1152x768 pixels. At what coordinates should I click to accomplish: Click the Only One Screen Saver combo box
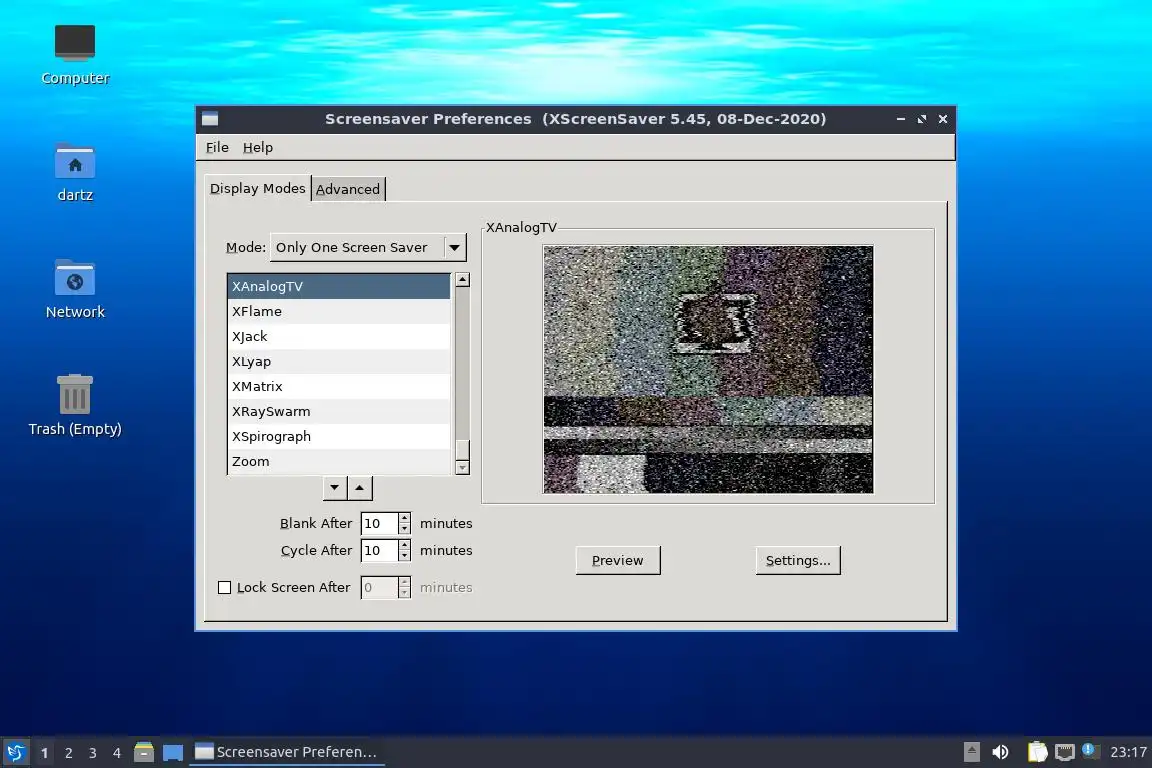click(x=368, y=248)
